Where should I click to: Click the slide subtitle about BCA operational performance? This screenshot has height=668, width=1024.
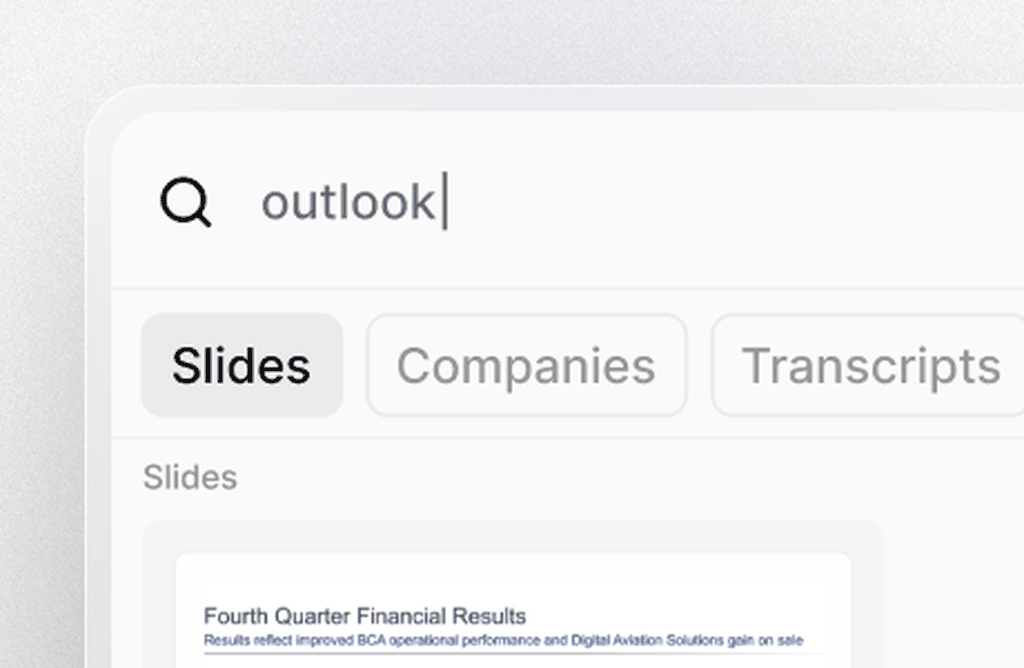503,640
